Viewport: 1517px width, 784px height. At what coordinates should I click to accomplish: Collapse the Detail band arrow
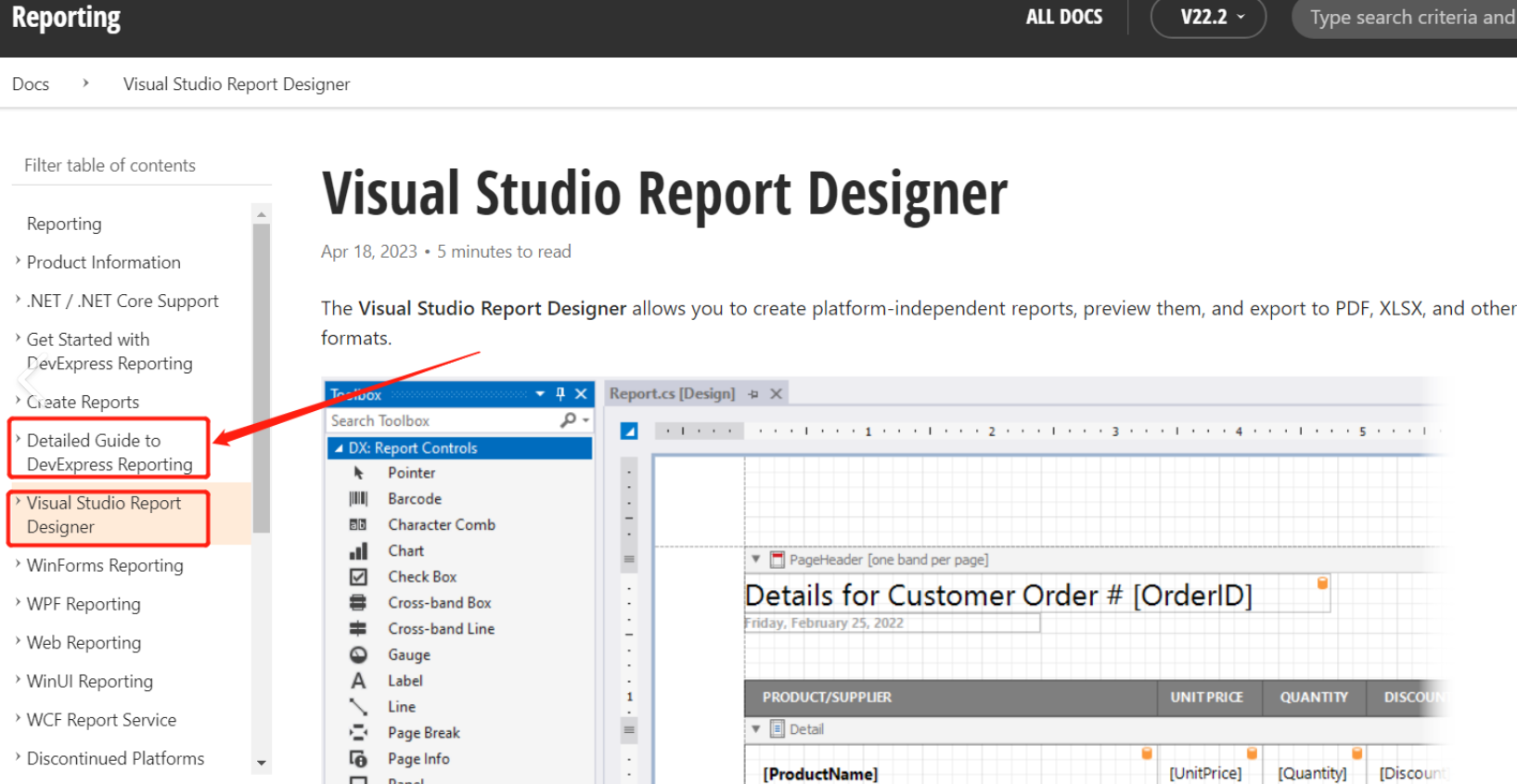(x=756, y=728)
